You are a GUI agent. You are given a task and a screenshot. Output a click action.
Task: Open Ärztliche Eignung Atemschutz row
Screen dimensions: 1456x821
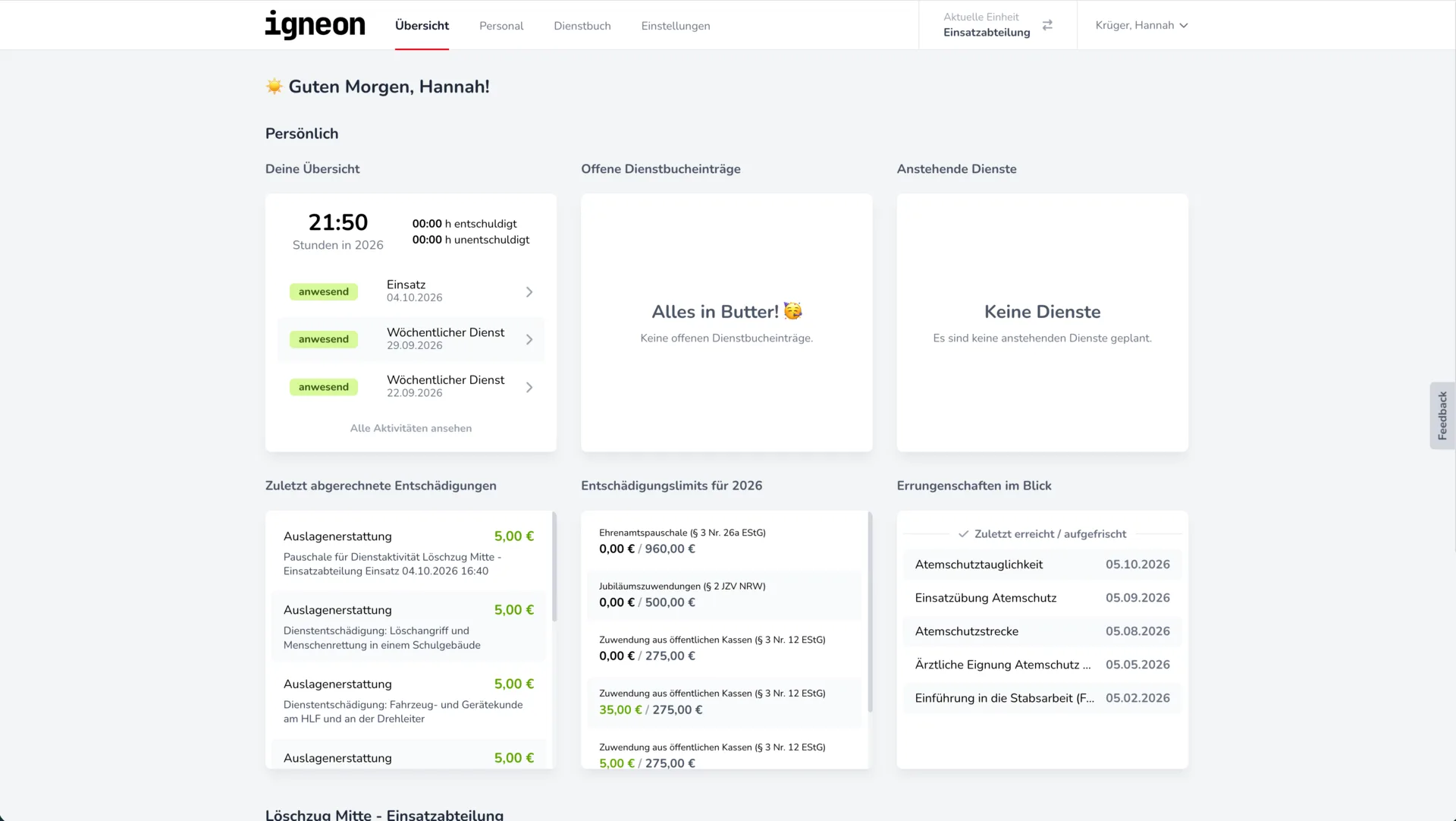pos(1042,665)
